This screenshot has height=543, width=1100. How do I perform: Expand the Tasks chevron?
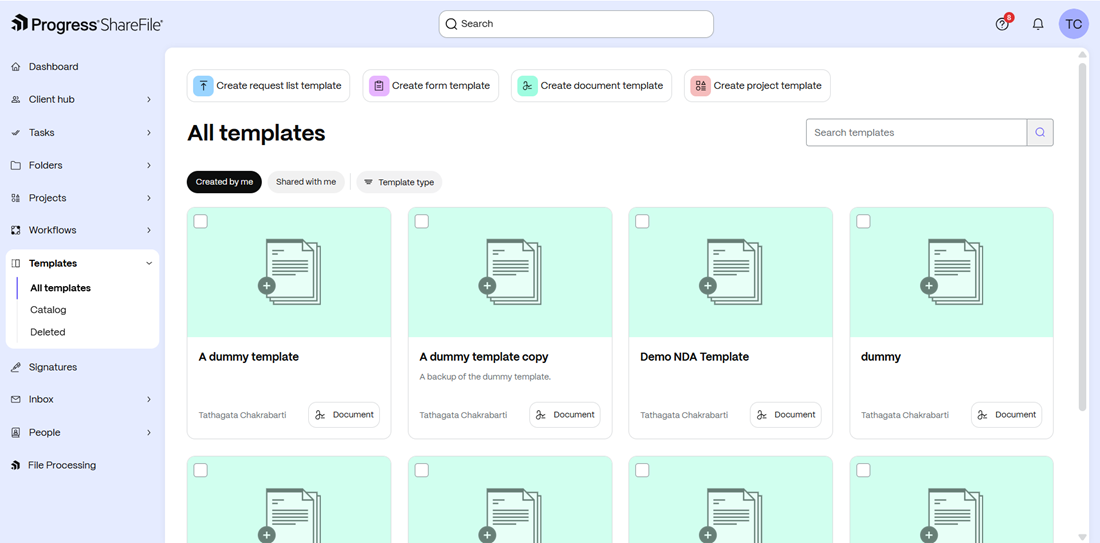coord(149,133)
